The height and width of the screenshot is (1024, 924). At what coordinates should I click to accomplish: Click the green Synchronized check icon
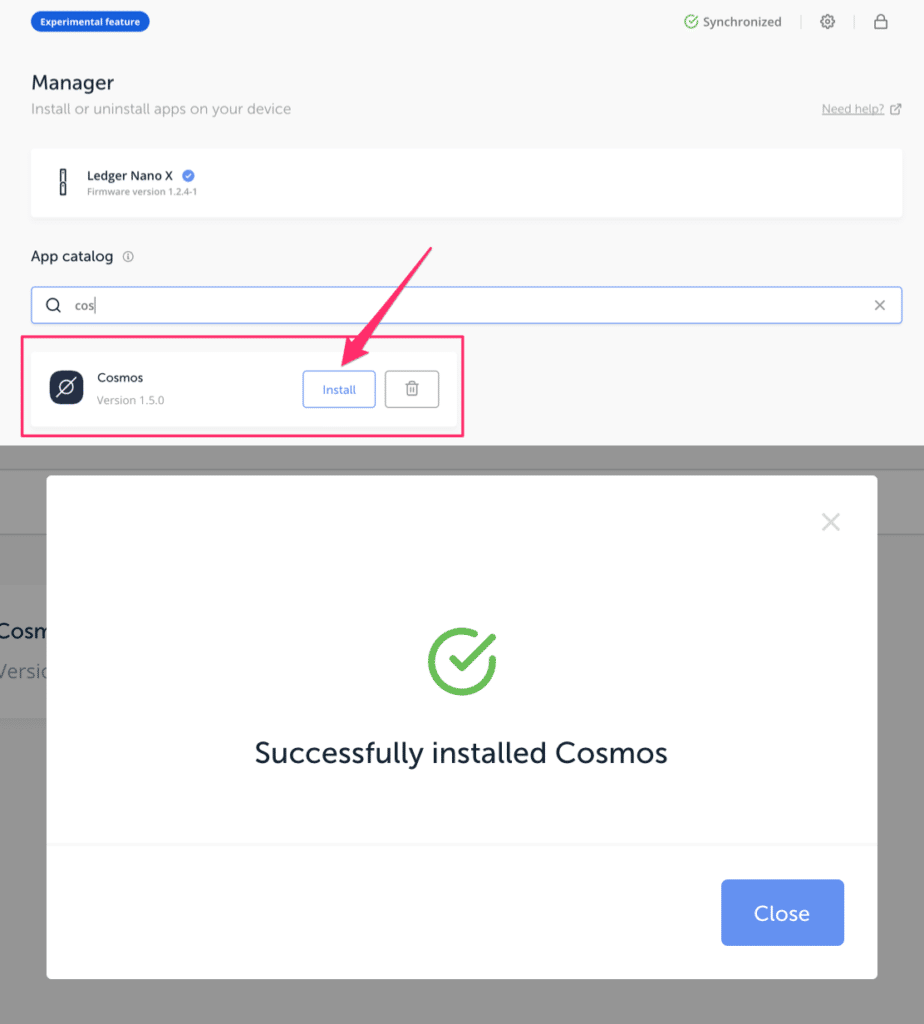coord(691,21)
